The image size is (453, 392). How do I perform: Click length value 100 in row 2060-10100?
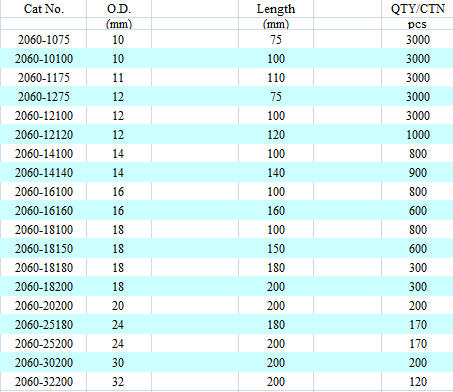[276, 59]
